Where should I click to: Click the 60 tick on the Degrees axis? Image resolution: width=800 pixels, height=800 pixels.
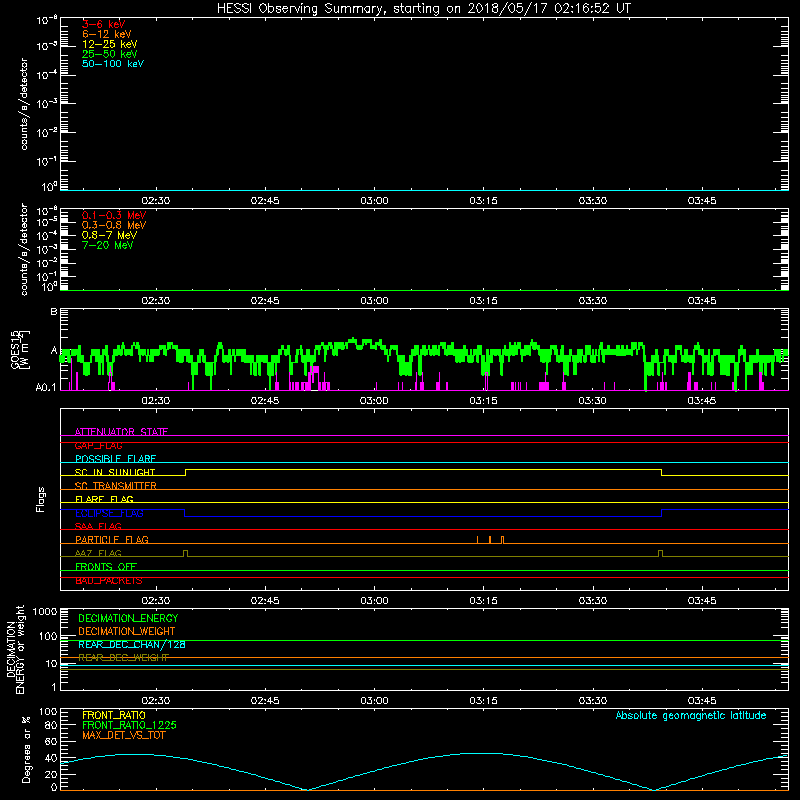click(x=52, y=741)
